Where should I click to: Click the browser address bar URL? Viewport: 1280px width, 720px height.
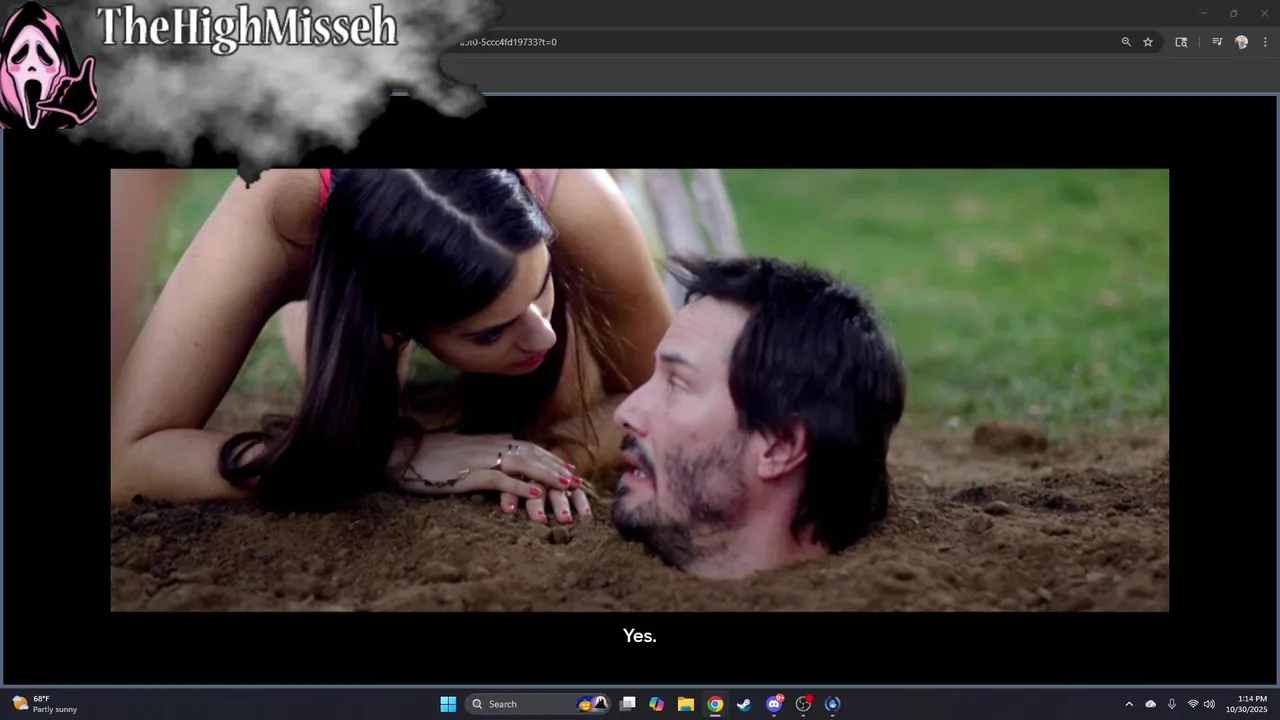coord(508,42)
